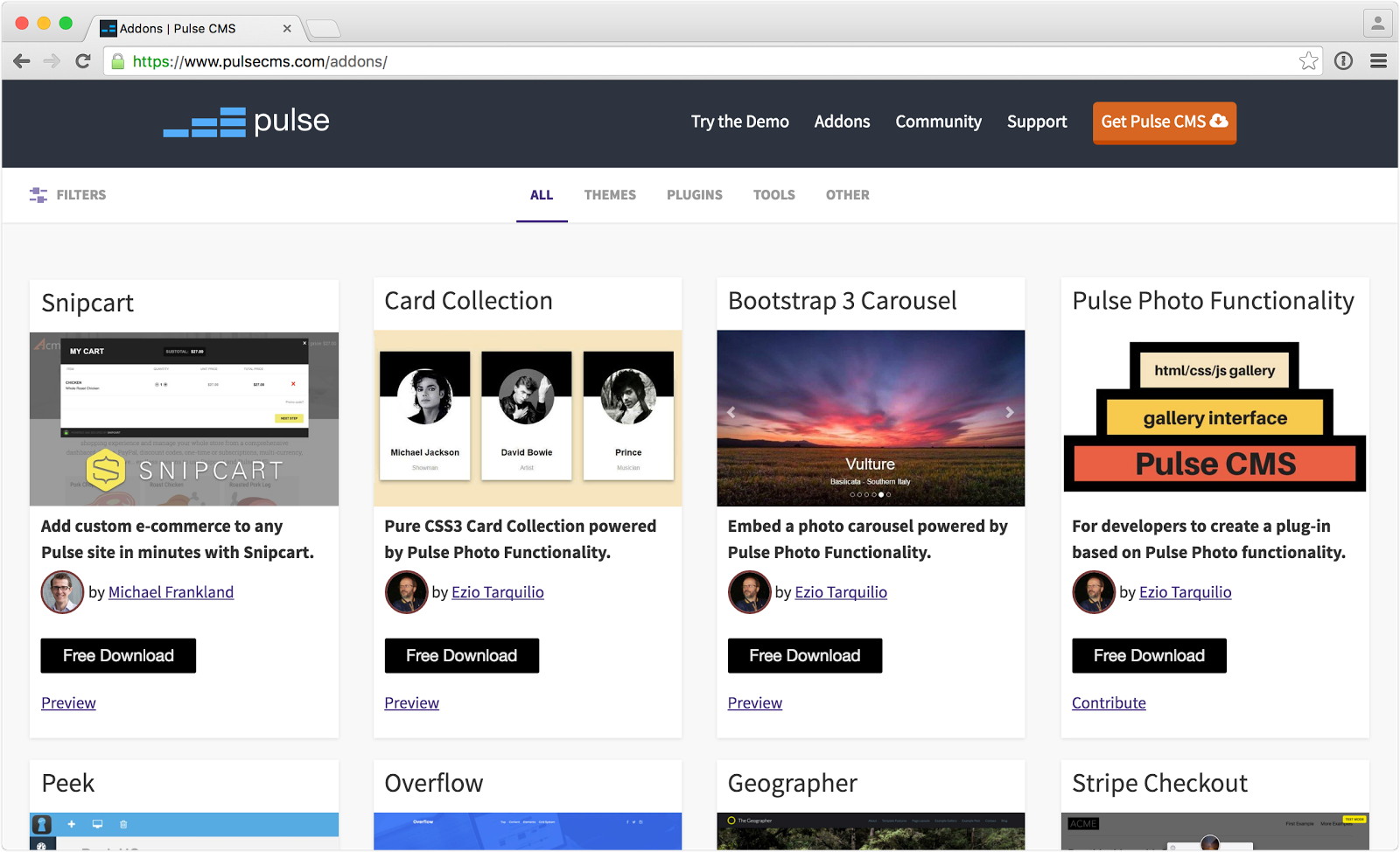Go forward with the browser forward arrow
1400x852 pixels.
[x=52, y=61]
